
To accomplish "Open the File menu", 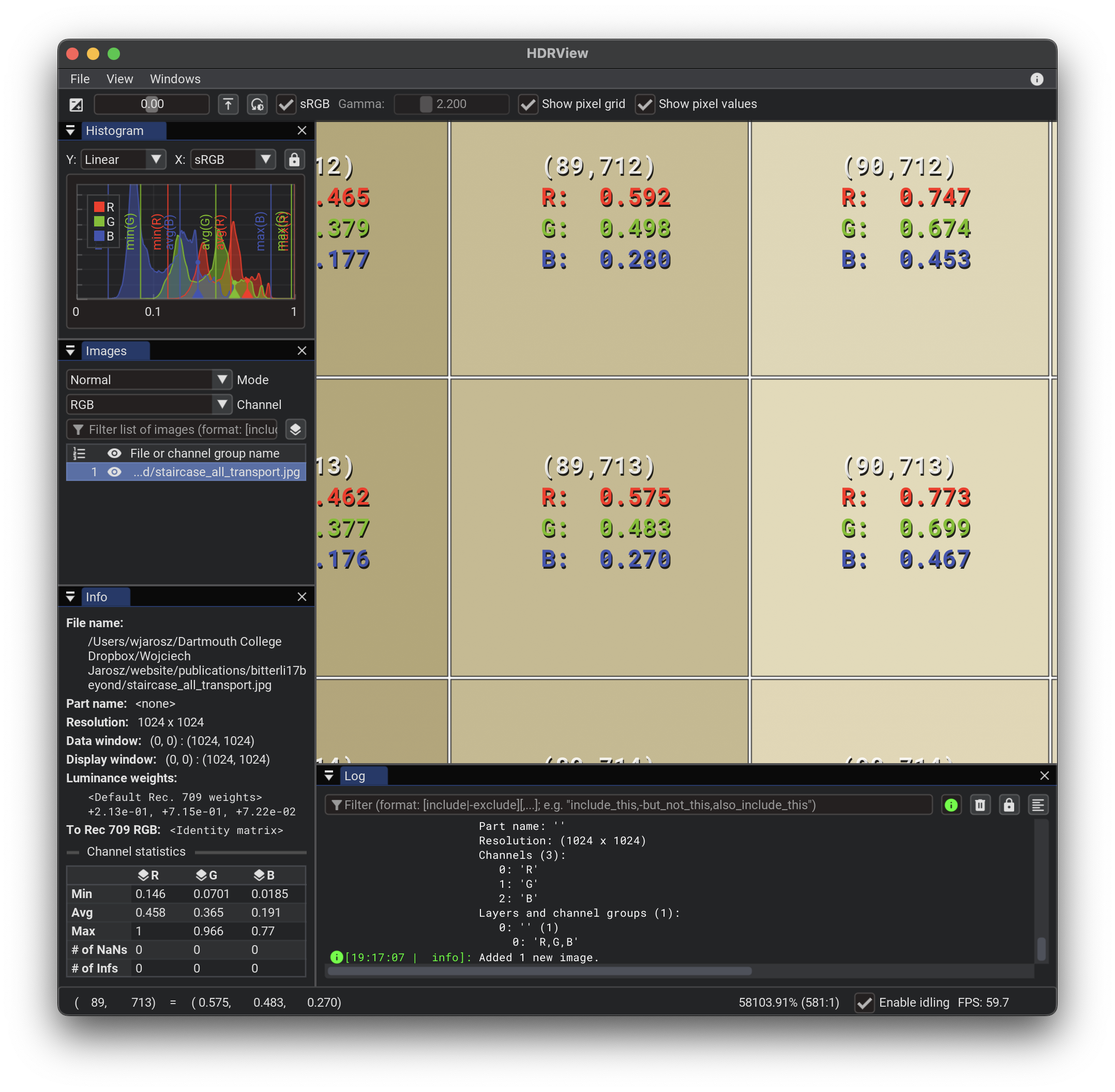I will tap(80, 79).
